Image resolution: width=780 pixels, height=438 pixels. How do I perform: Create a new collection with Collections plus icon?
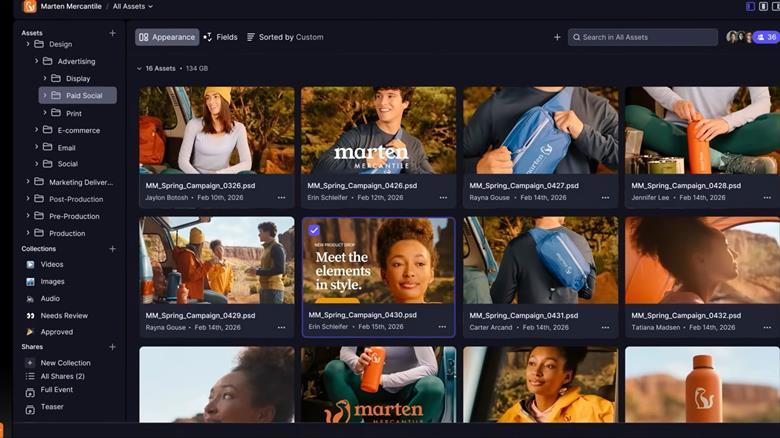pyautogui.click(x=112, y=249)
